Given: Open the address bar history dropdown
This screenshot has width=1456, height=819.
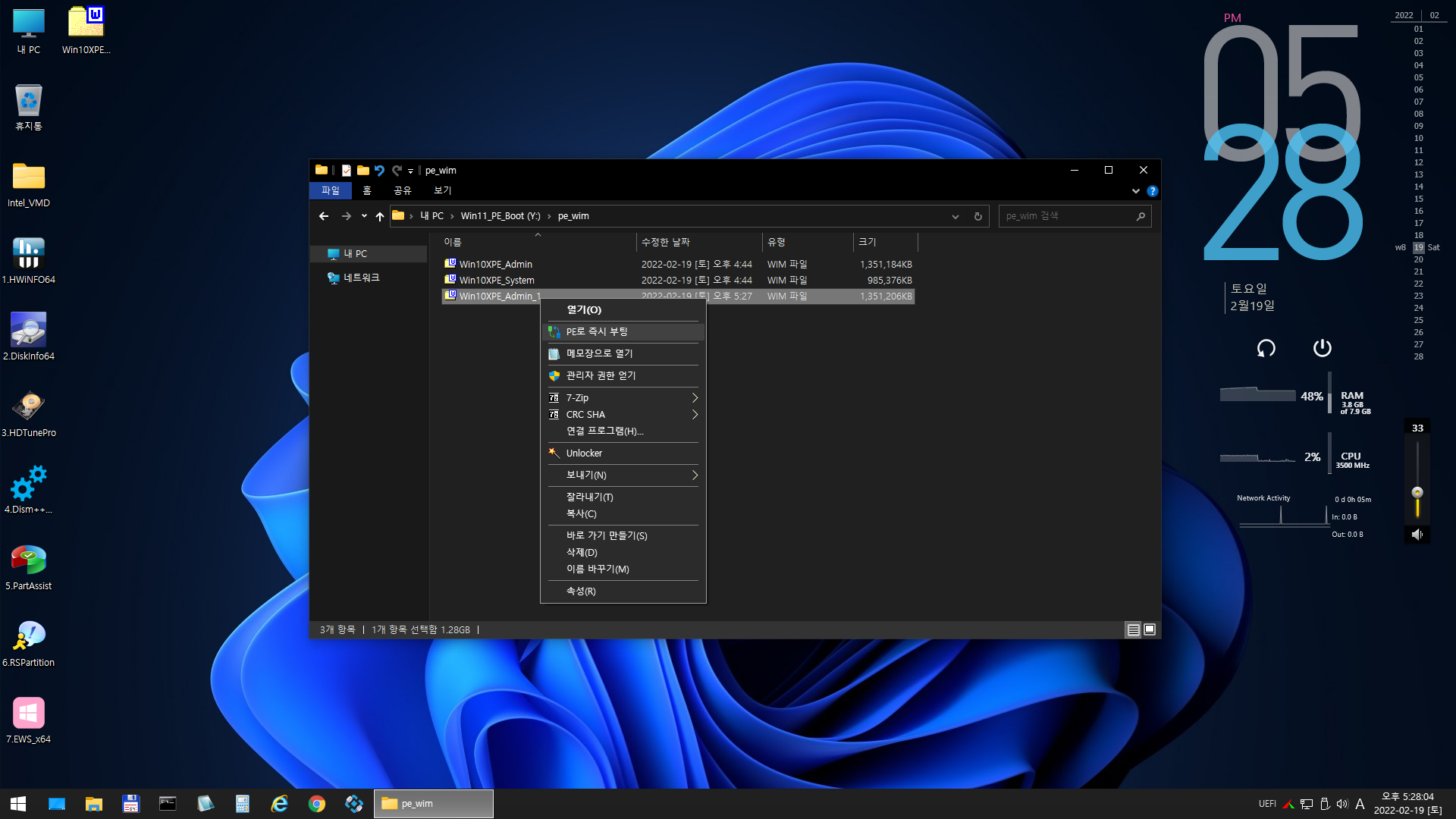Looking at the screenshot, I should click(955, 217).
